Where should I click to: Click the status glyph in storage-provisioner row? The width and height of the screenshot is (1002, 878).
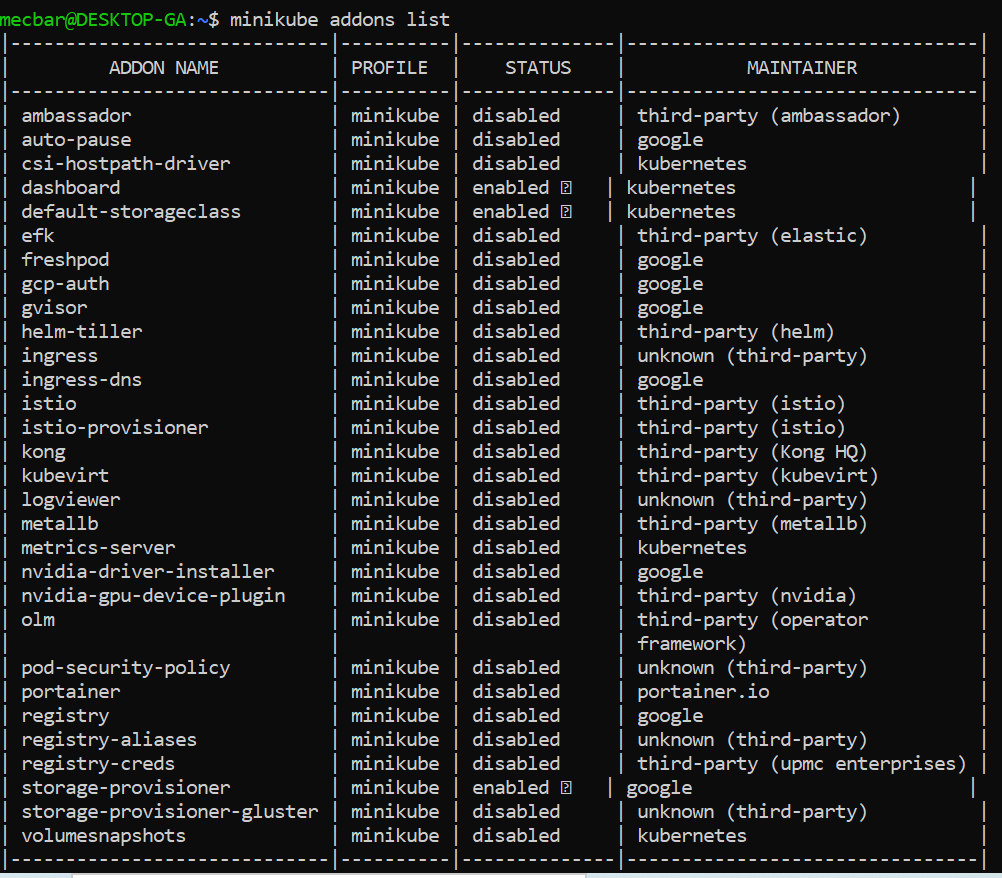pyautogui.click(x=566, y=788)
